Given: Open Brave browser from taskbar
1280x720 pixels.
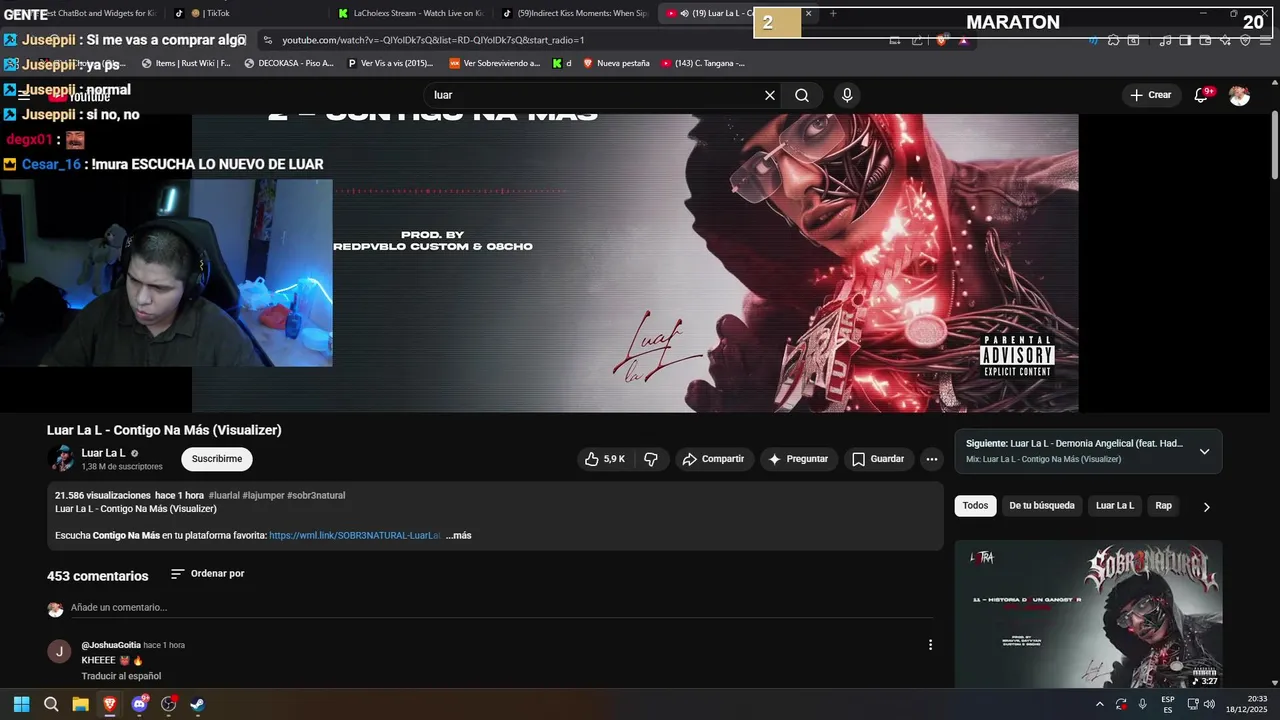Looking at the screenshot, I should point(110,704).
